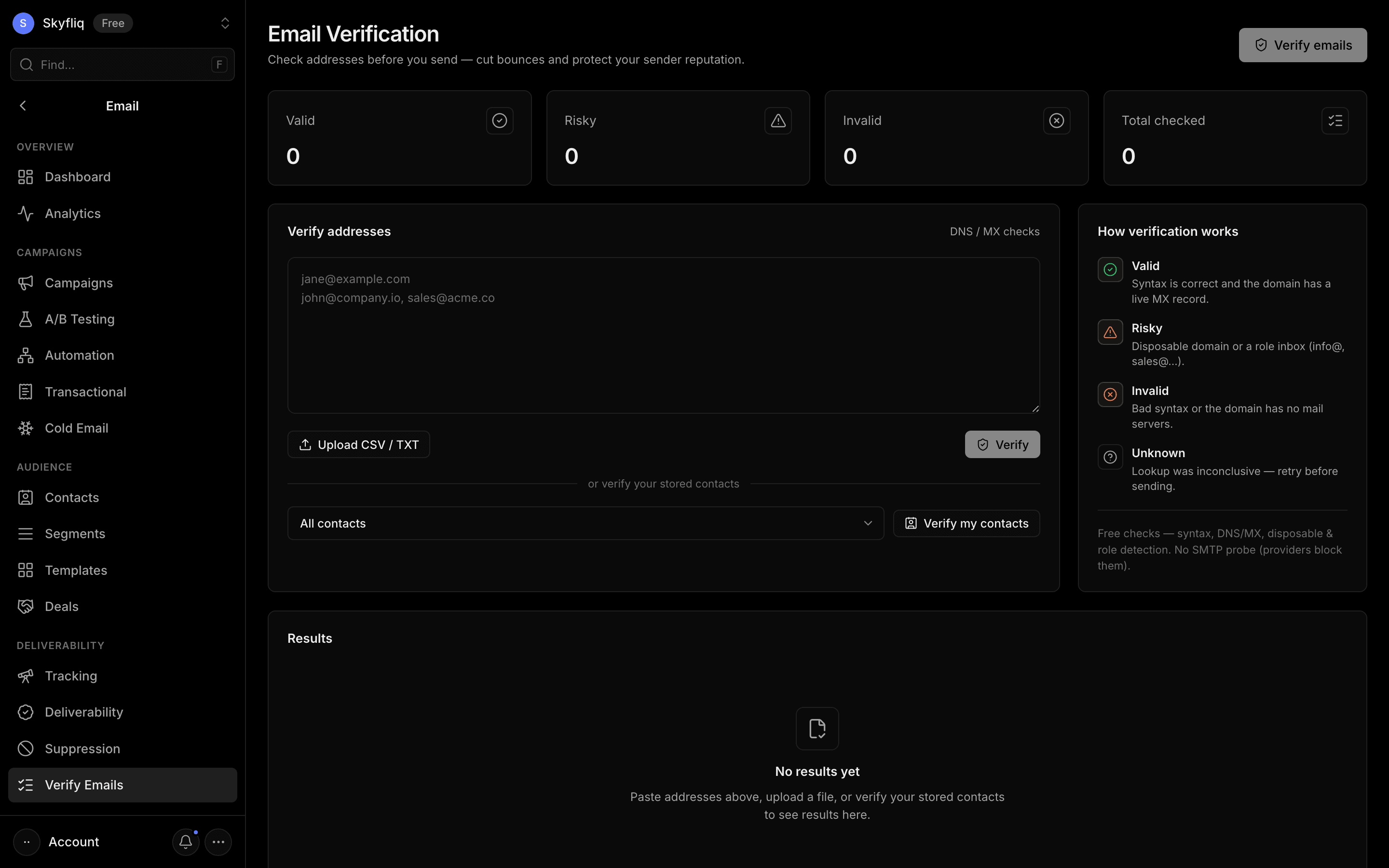The width and height of the screenshot is (1389, 868).
Task: Click in the email addresses text area
Action: (664, 335)
